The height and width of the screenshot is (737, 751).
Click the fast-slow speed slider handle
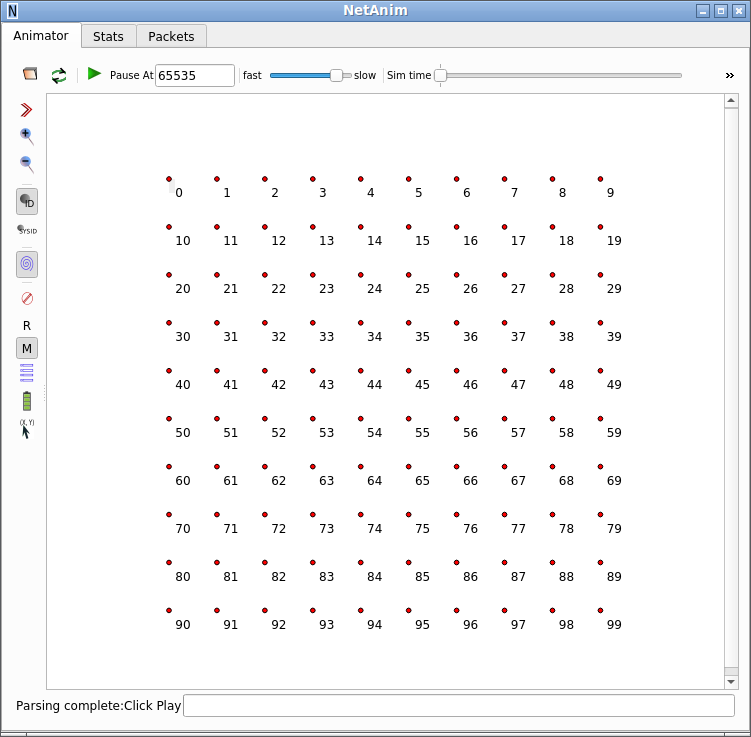pos(336,76)
